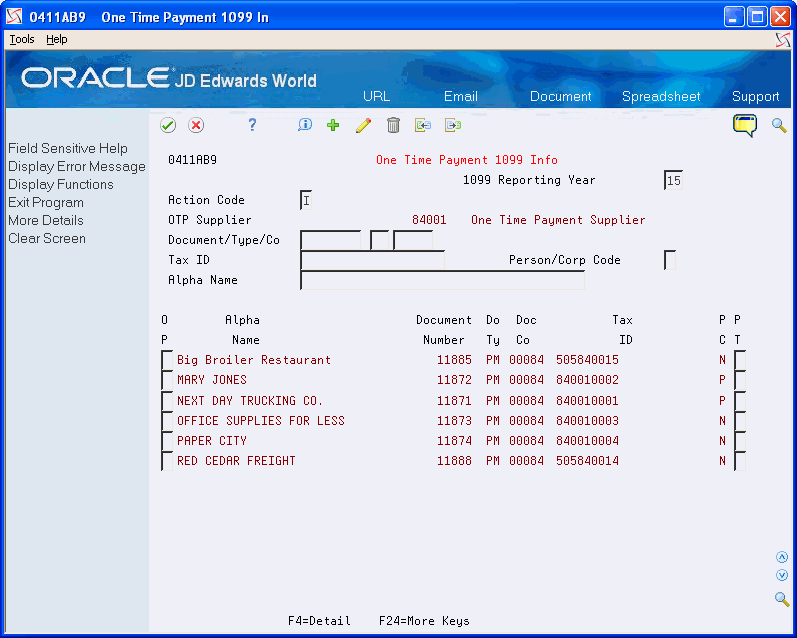
Task: Click the next record arrow icon
Action: tap(453, 125)
